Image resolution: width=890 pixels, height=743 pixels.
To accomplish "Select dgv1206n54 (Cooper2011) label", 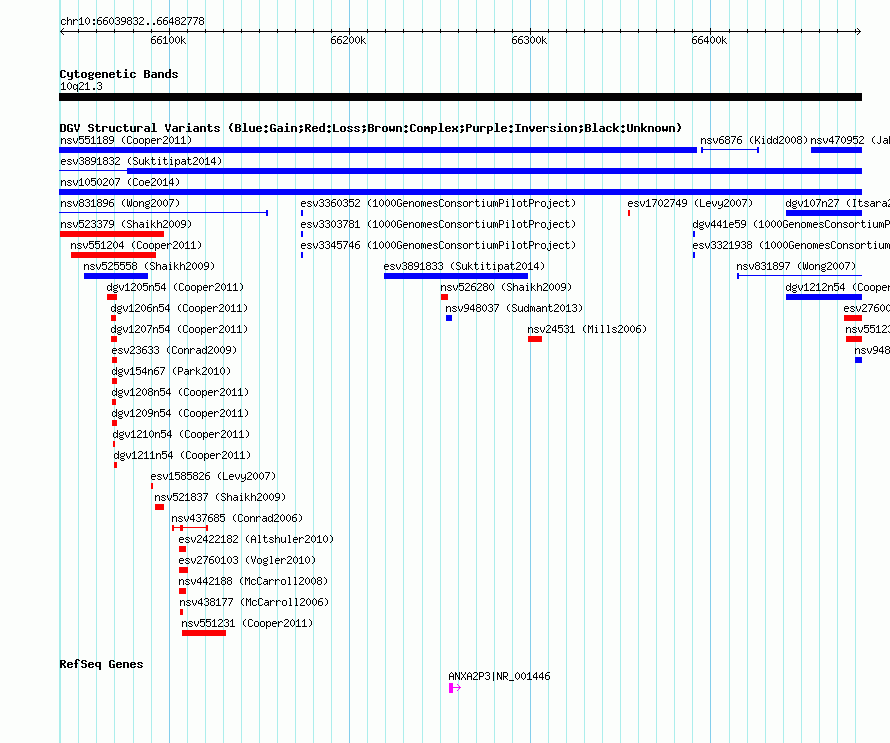I will pos(179,308).
